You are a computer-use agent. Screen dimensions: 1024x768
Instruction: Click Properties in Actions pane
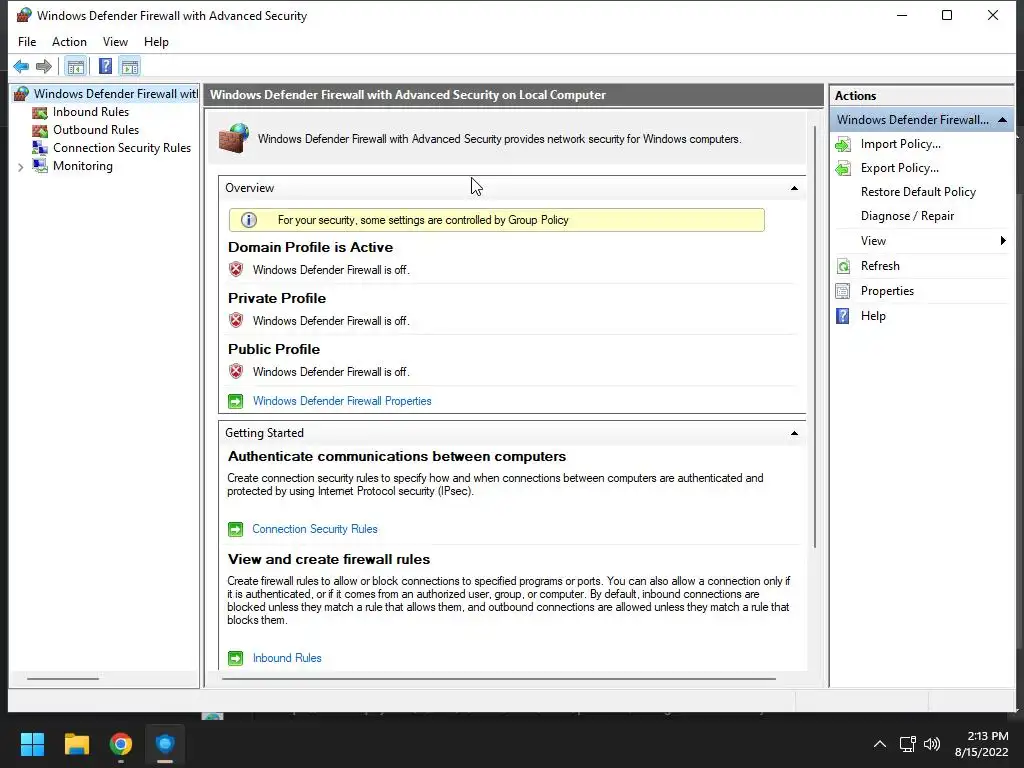[x=887, y=291]
